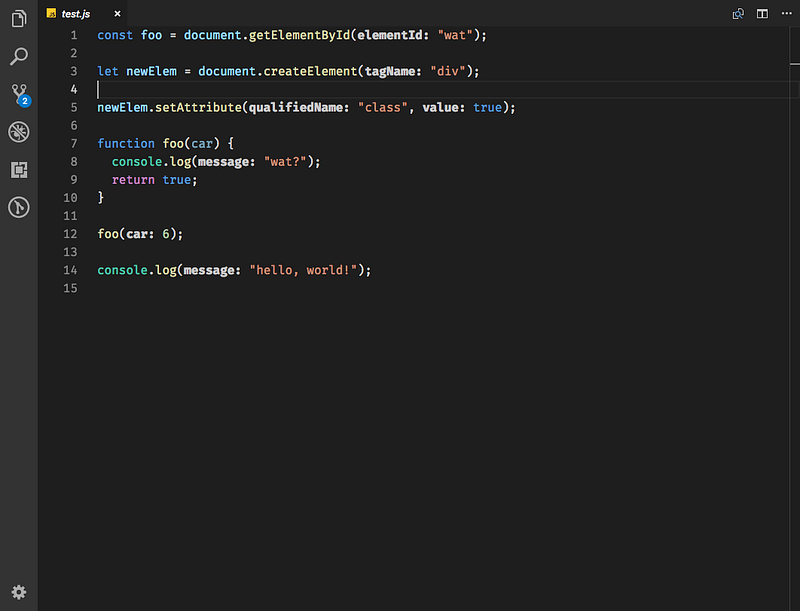The width and height of the screenshot is (800, 611).
Task: Open the Search panel in sidebar
Action: coord(19,57)
